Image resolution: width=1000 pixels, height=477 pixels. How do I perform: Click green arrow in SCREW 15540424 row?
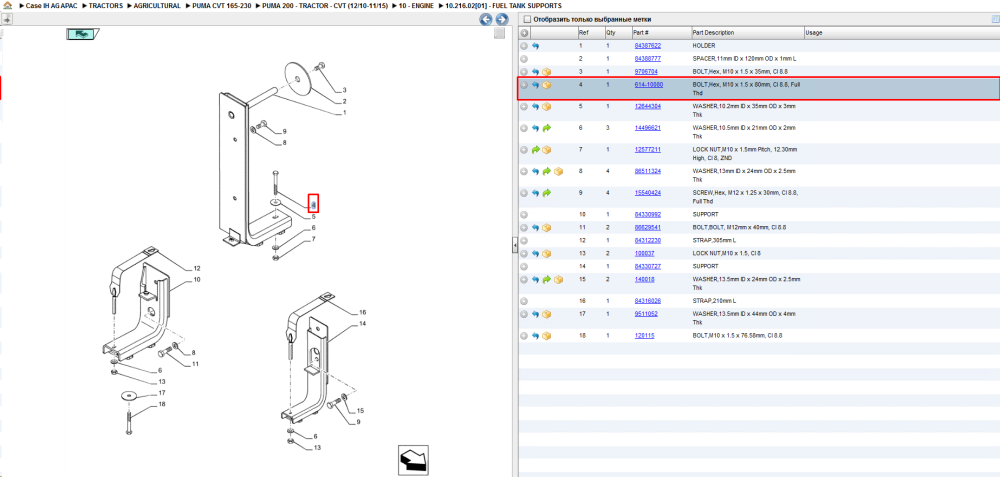pos(547,193)
